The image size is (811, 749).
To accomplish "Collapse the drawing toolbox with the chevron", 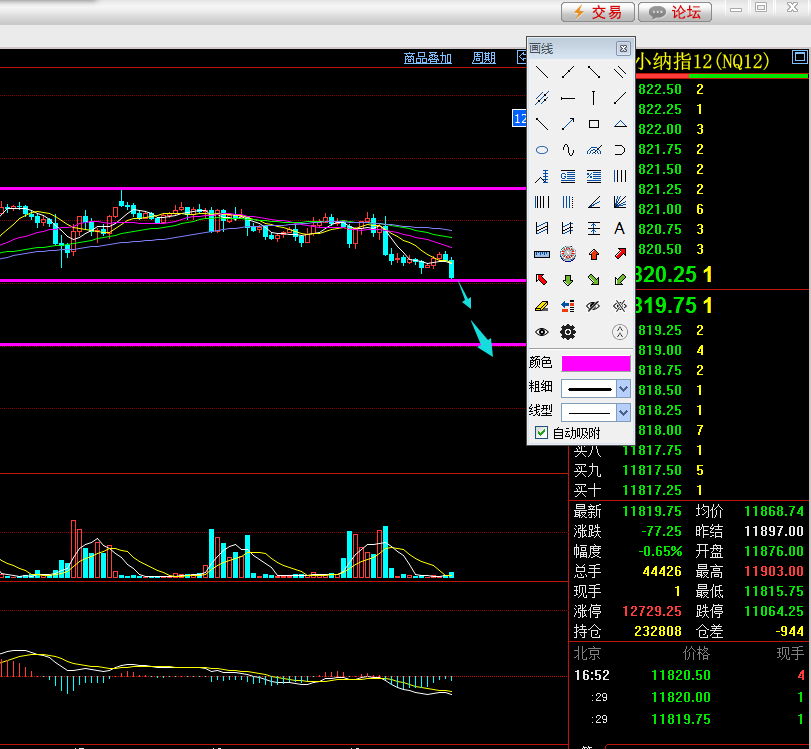I will pyautogui.click(x=620, y=332).
